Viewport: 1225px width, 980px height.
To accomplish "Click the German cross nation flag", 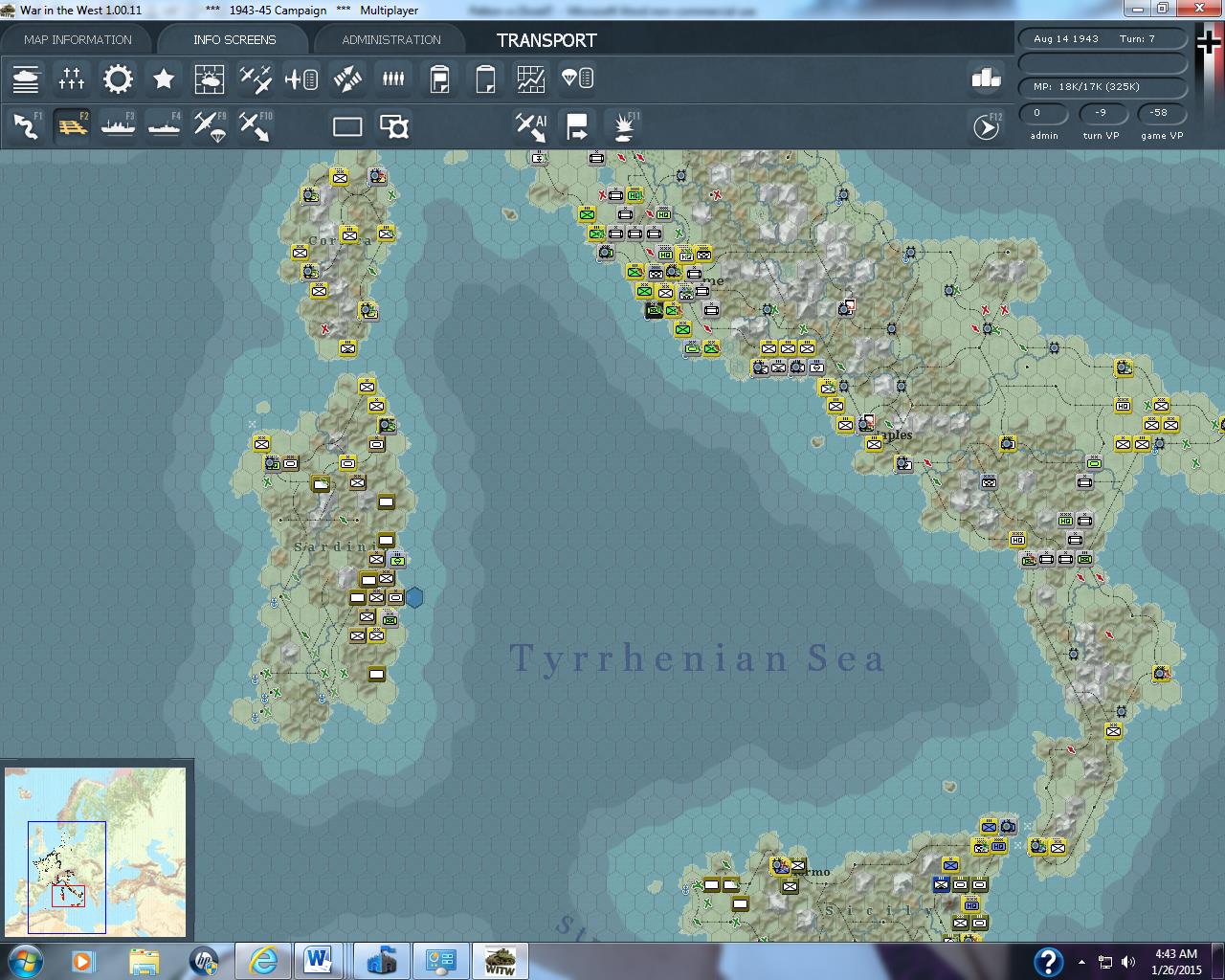I will [x=1211, y=42].
